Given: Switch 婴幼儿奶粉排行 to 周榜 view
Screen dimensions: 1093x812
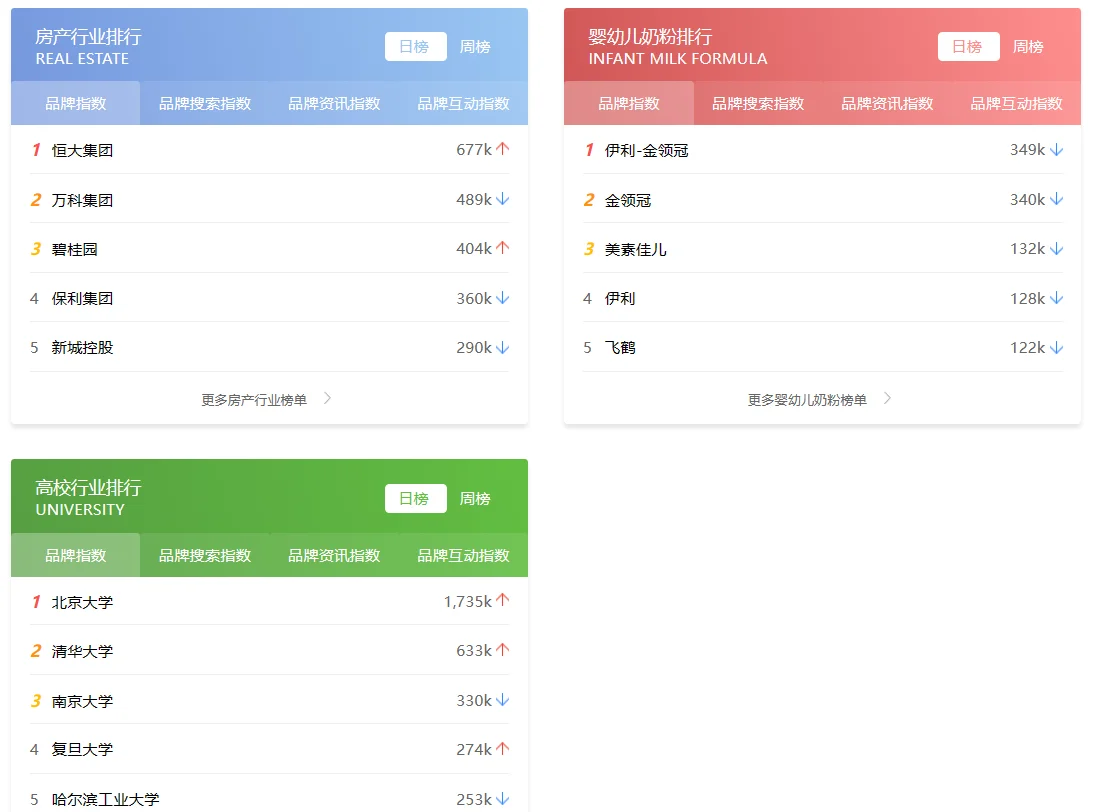Looking at the screenshot, I should (x=1028, y=46).
